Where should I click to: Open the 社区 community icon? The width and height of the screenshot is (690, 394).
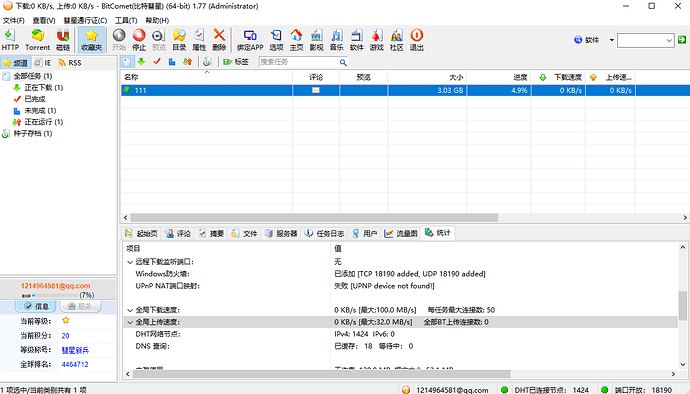[x=396, y=40]
